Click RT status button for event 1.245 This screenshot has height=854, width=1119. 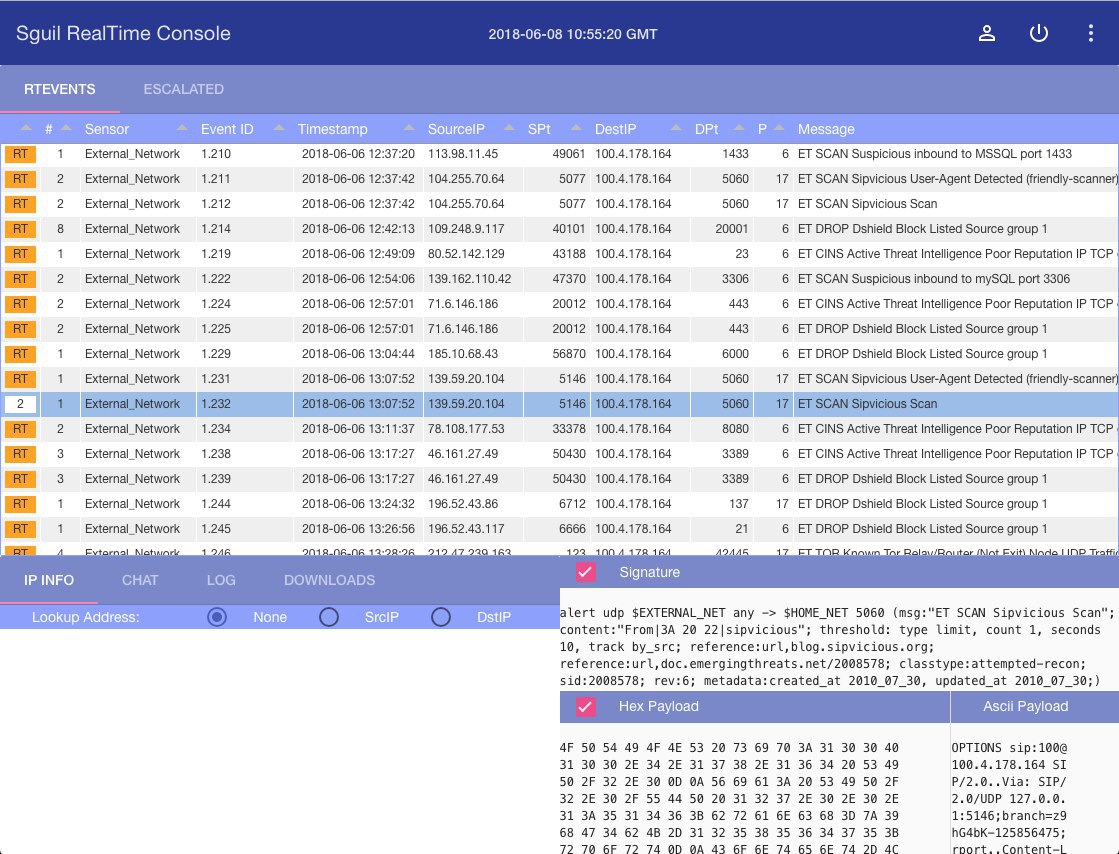(20, 529)
